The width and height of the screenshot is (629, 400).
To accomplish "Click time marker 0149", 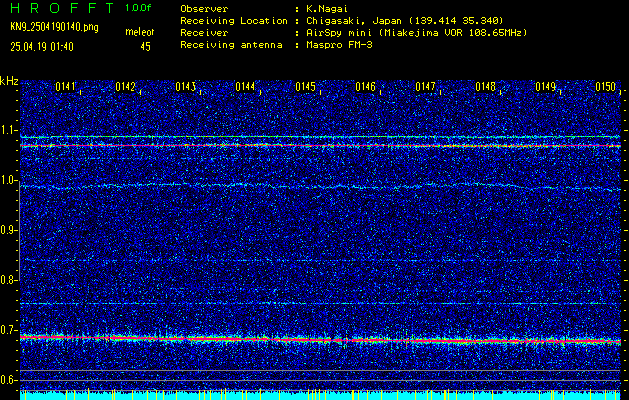I will (545, 86).
